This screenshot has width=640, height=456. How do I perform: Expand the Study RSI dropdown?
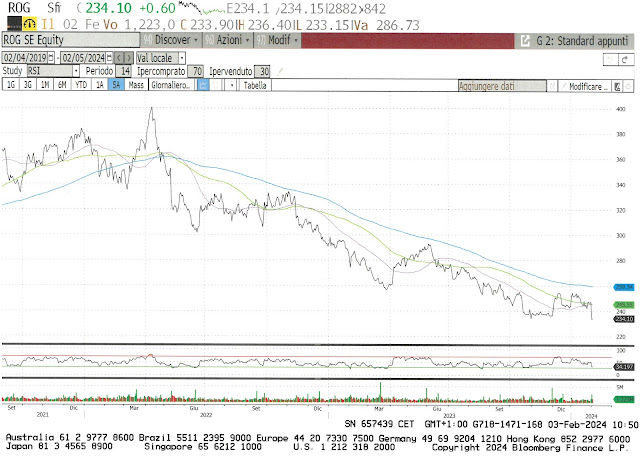coord(76,71)
